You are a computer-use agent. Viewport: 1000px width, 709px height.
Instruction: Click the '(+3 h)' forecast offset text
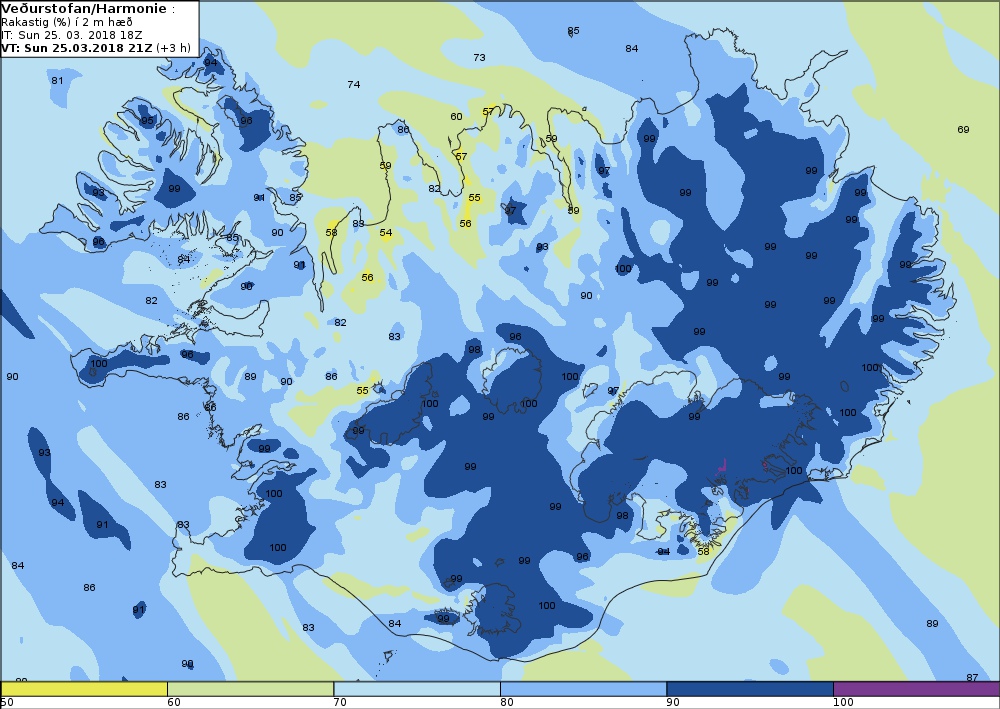(173, 48)
